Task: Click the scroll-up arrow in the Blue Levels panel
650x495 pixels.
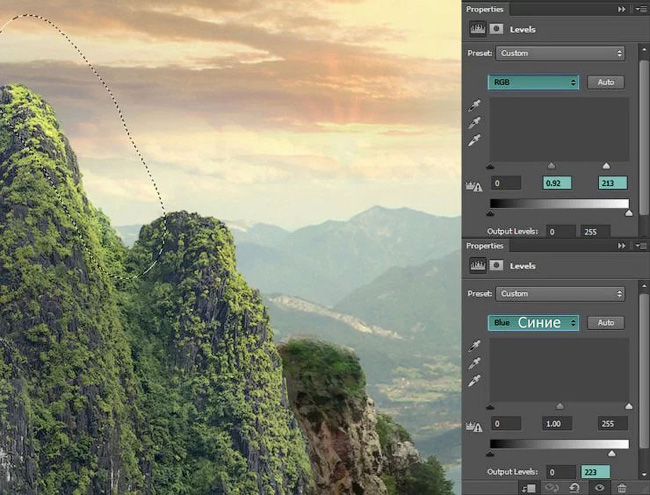Action: pyautogui.click(x=643, y=286)
